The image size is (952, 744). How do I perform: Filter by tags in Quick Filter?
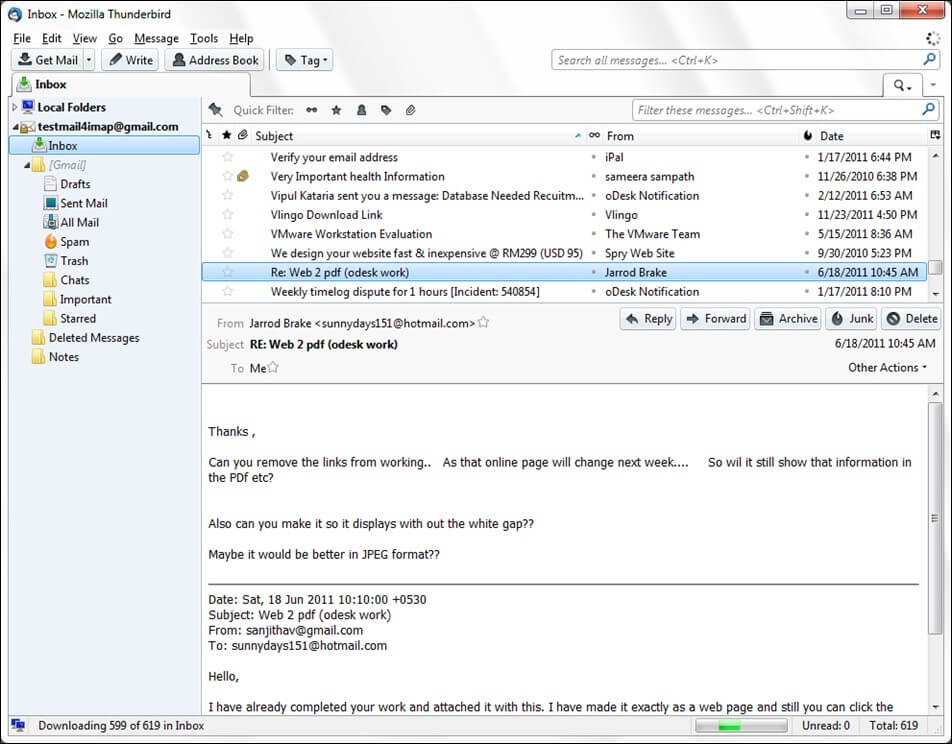(x=386, y=110)
